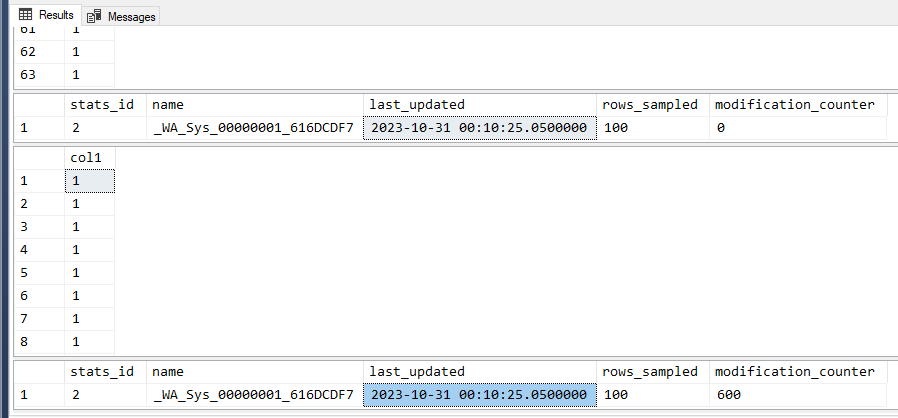Click the Results grid icon
This screenshot has height=418, width=898.
coord(26,16)
